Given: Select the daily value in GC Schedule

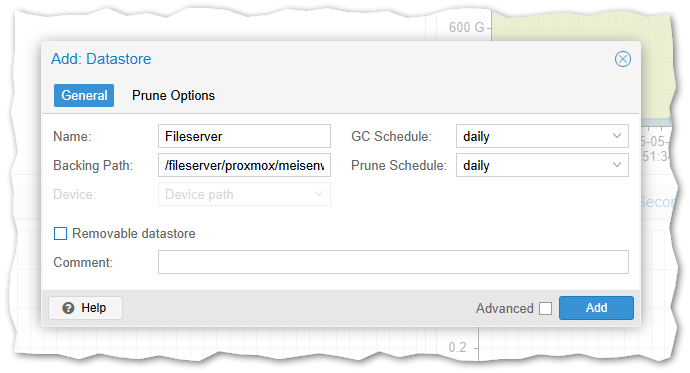Looking at the screenshot, I should 476,136.
